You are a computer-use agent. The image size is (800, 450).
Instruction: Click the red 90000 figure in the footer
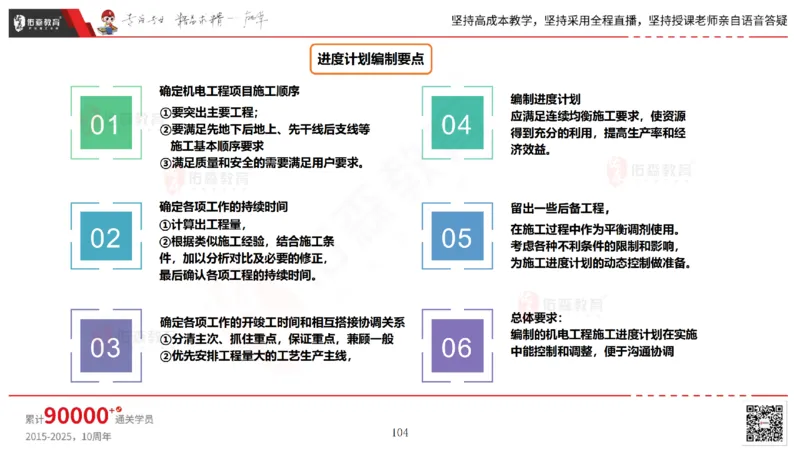(x=77, y=416)
